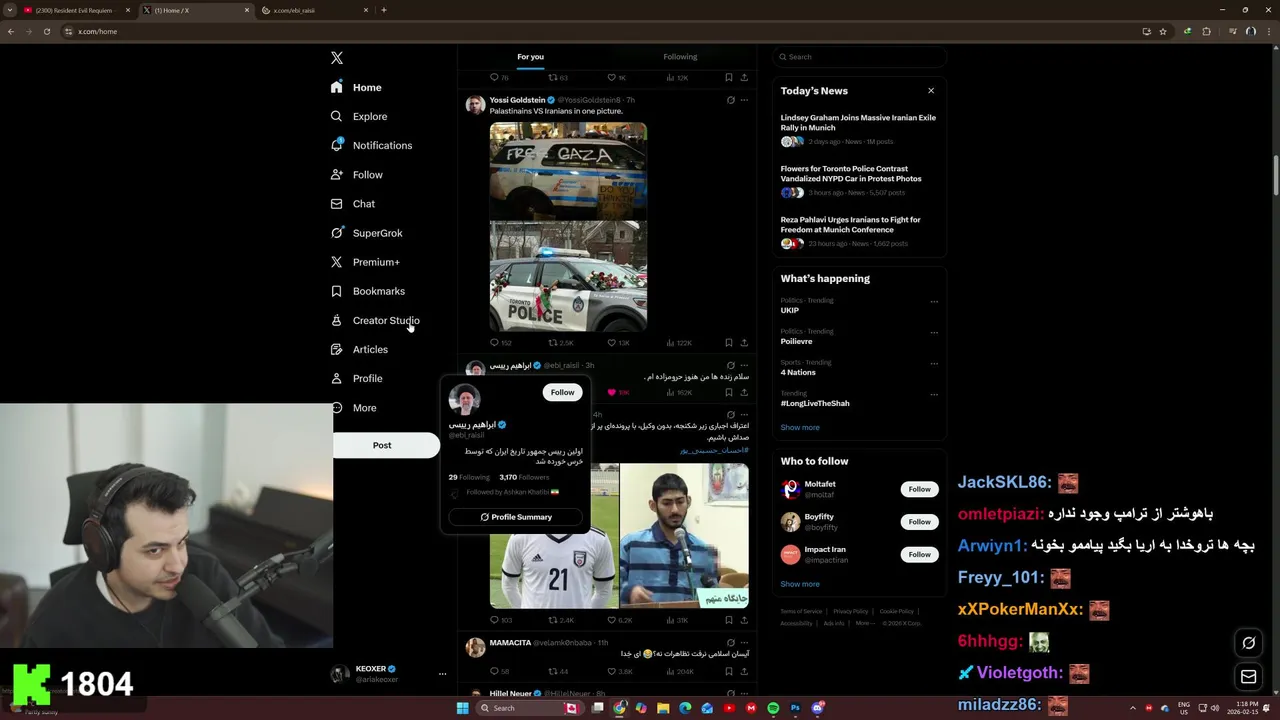Open Toronto Police car with flowers image
The image size is (1280, 720).
point(568,276)
